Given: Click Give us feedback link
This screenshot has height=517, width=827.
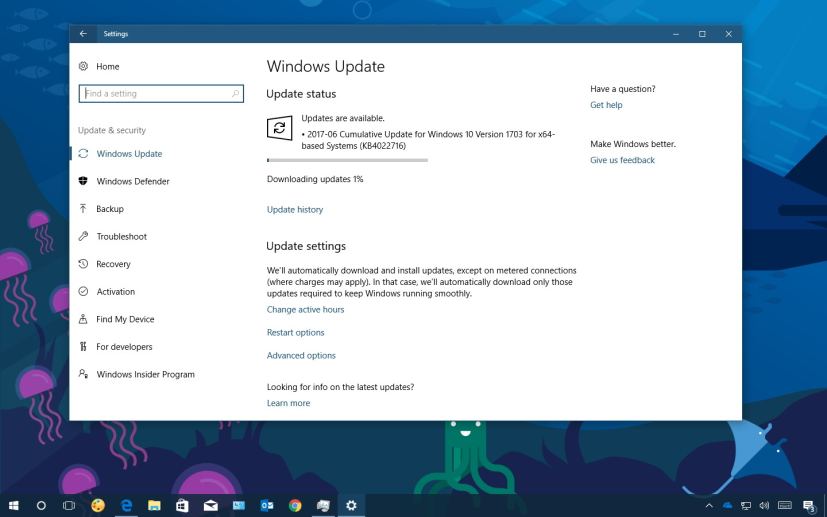Looking at the screenshot, I should 622,160.
